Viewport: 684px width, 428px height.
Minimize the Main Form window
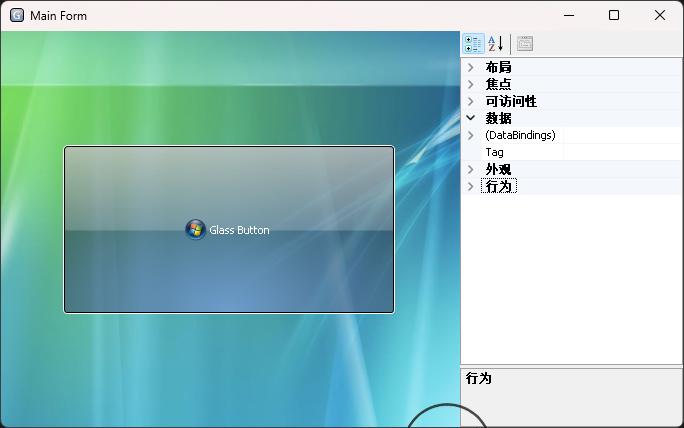pyautogui.click(x=569, y=15)
